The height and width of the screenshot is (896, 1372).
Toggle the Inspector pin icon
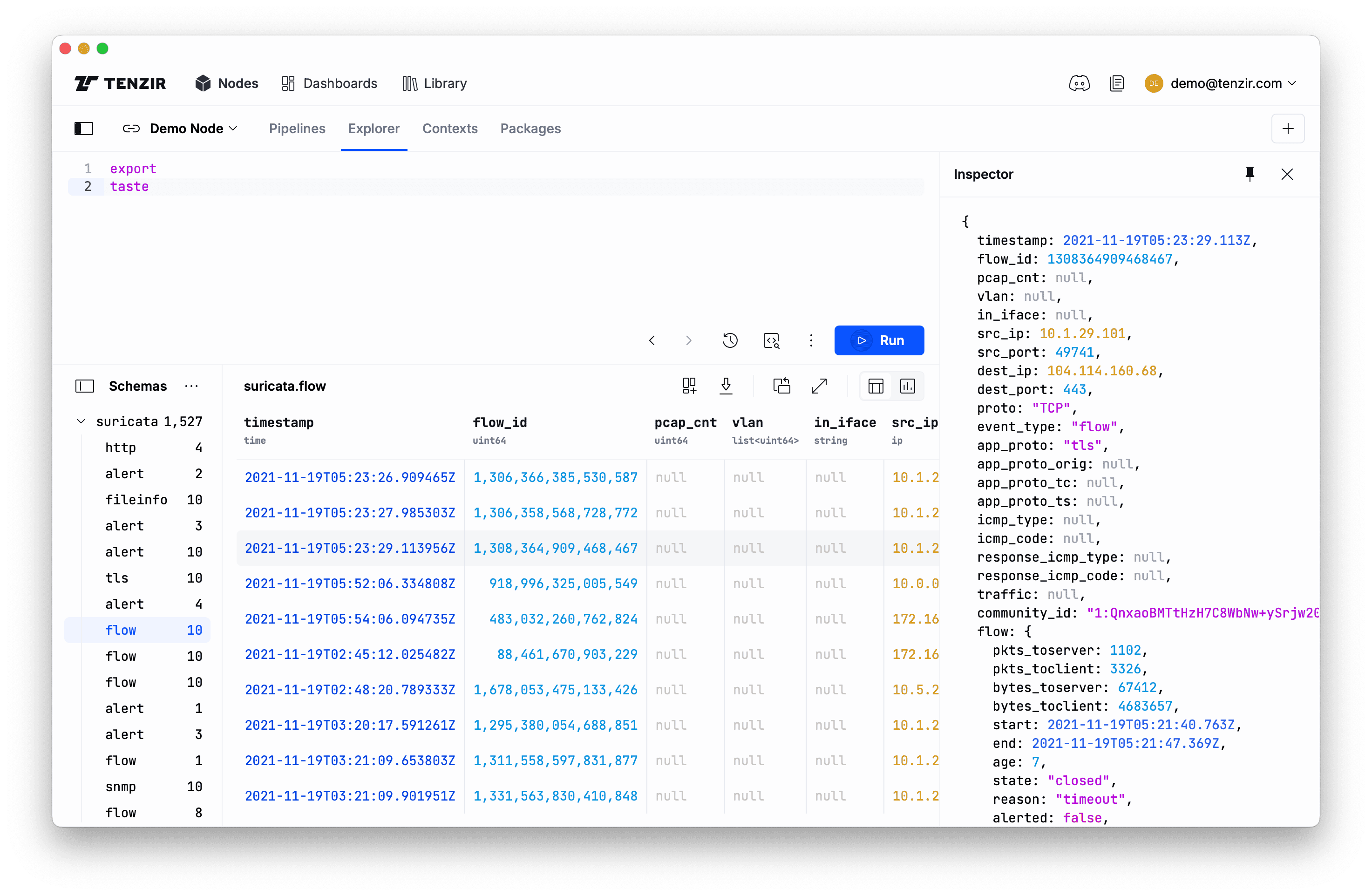[1249, 174]
